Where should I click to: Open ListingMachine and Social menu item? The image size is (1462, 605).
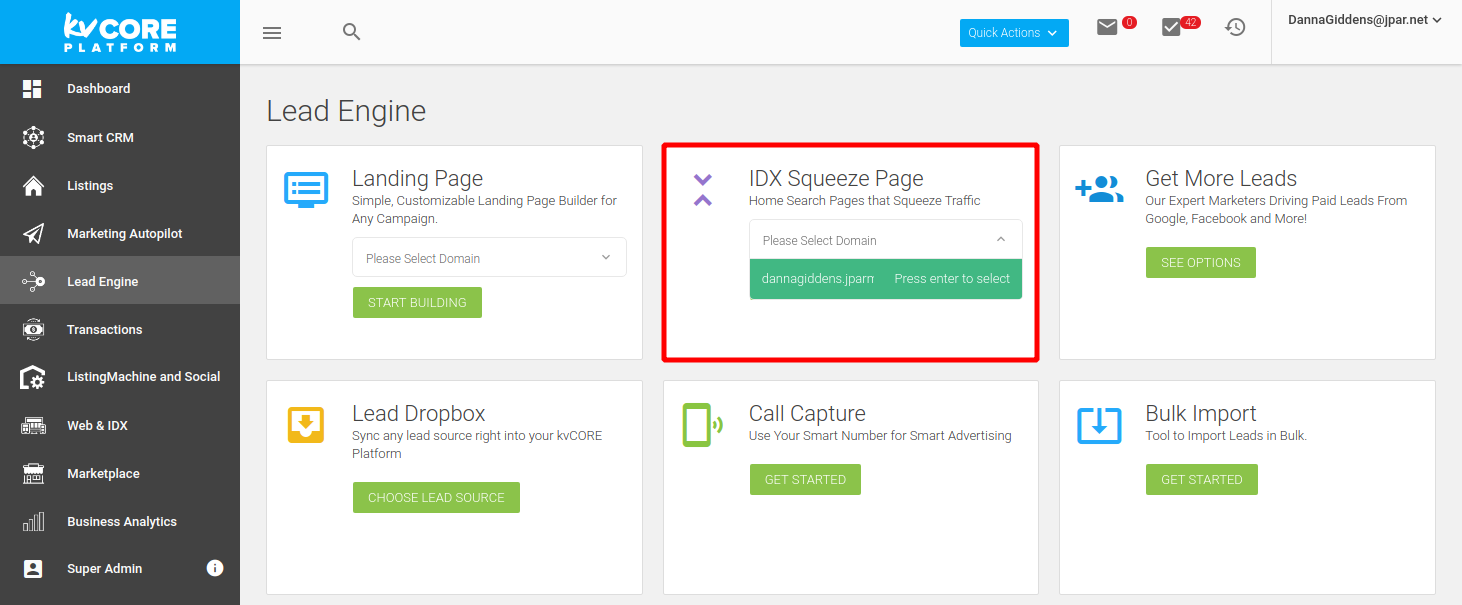[x=120, y=377]
